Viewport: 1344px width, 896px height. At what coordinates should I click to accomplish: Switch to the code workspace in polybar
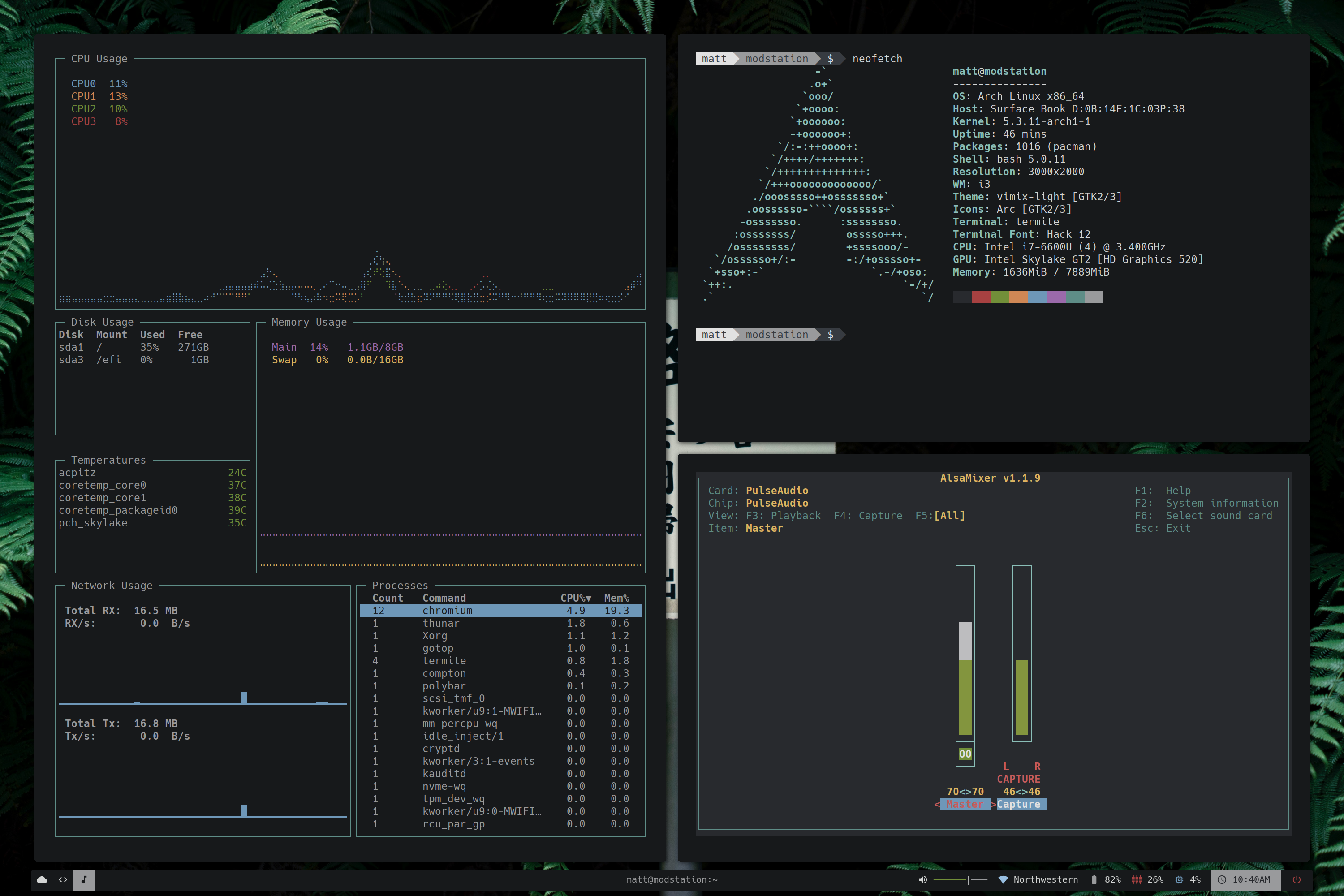point(63,880)
